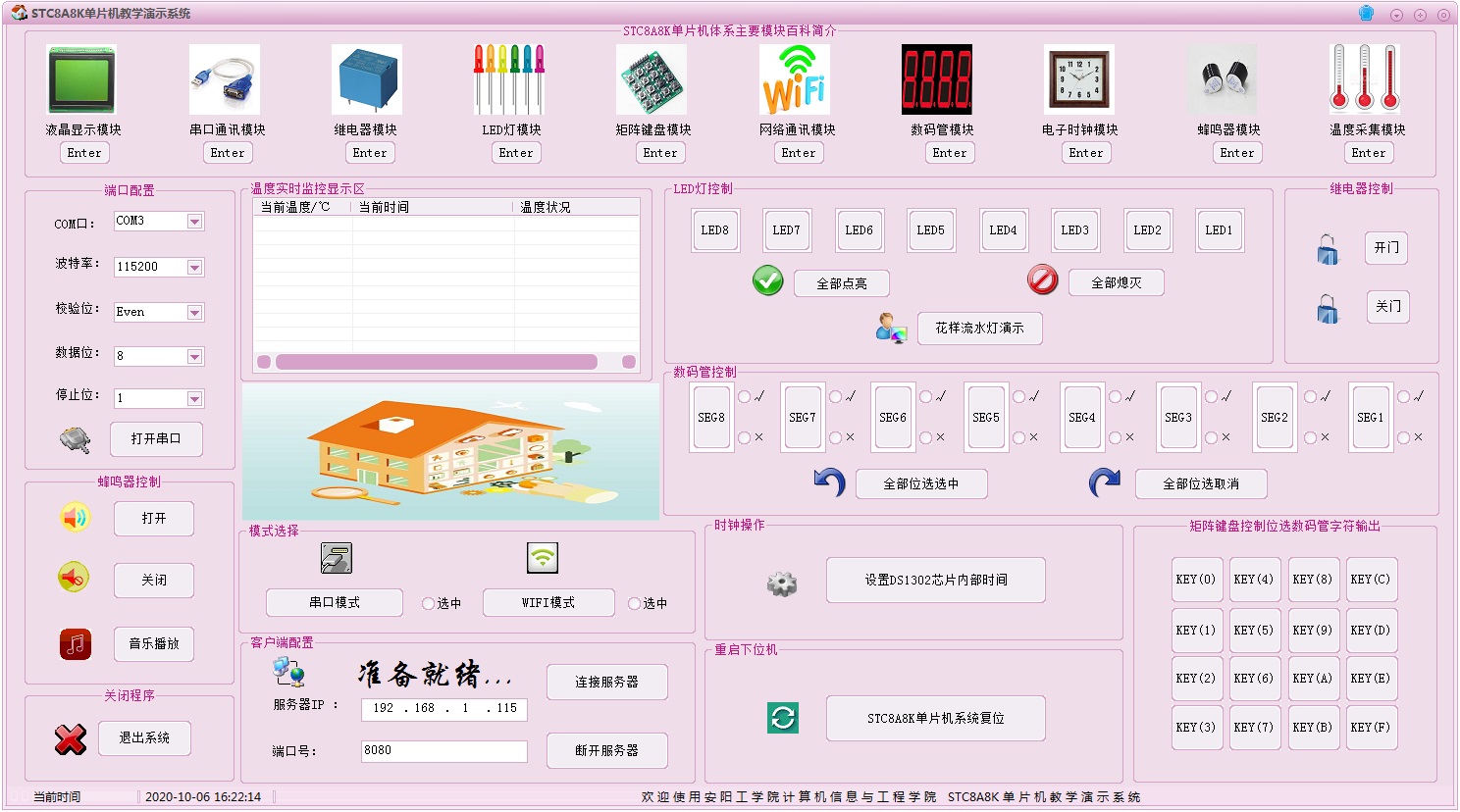This screenshot has width=1460, height=812.
Task: Click the serial plug icon beside 打开串口
Action: (75, 439)
